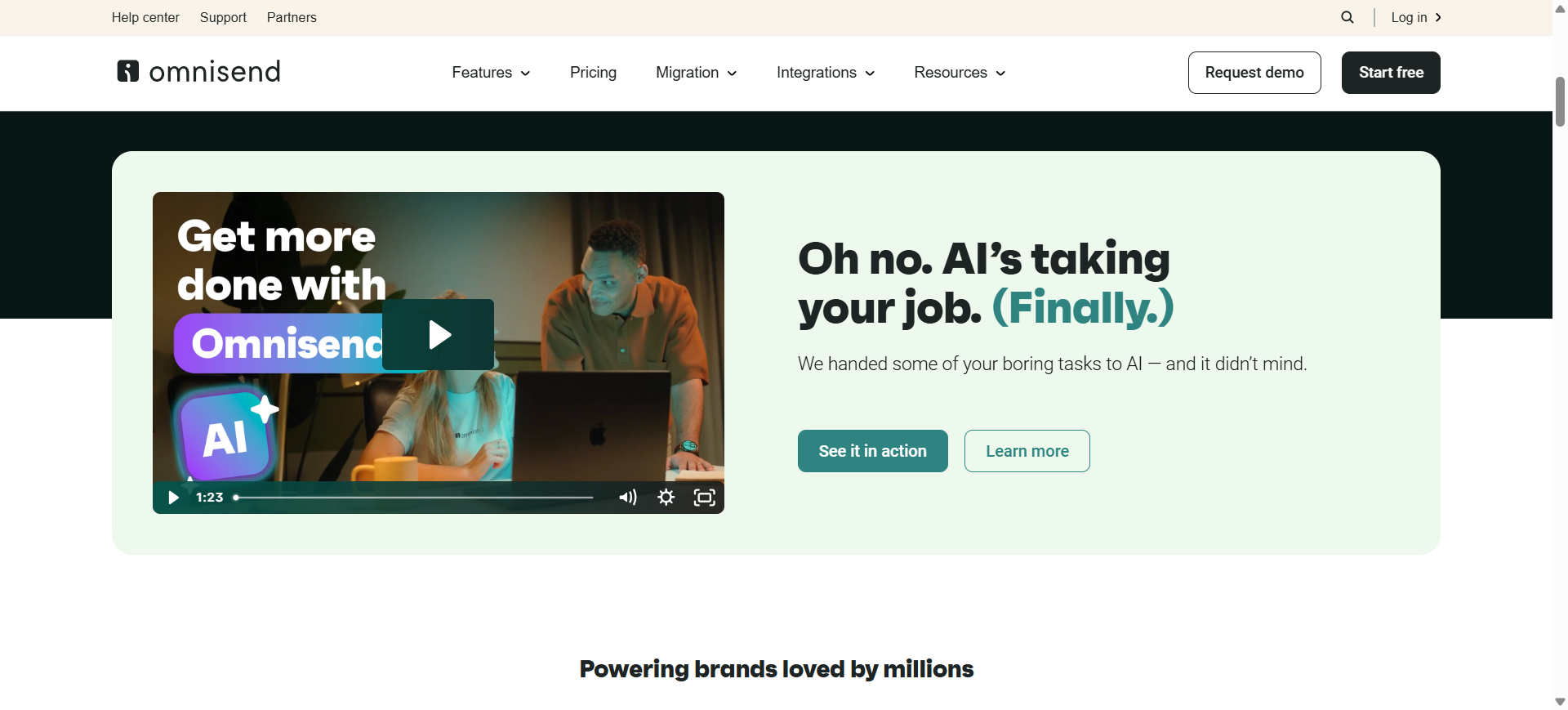The image size is (1568, 710).
Task: Play the video with center play button
Action: pos(439,334)
